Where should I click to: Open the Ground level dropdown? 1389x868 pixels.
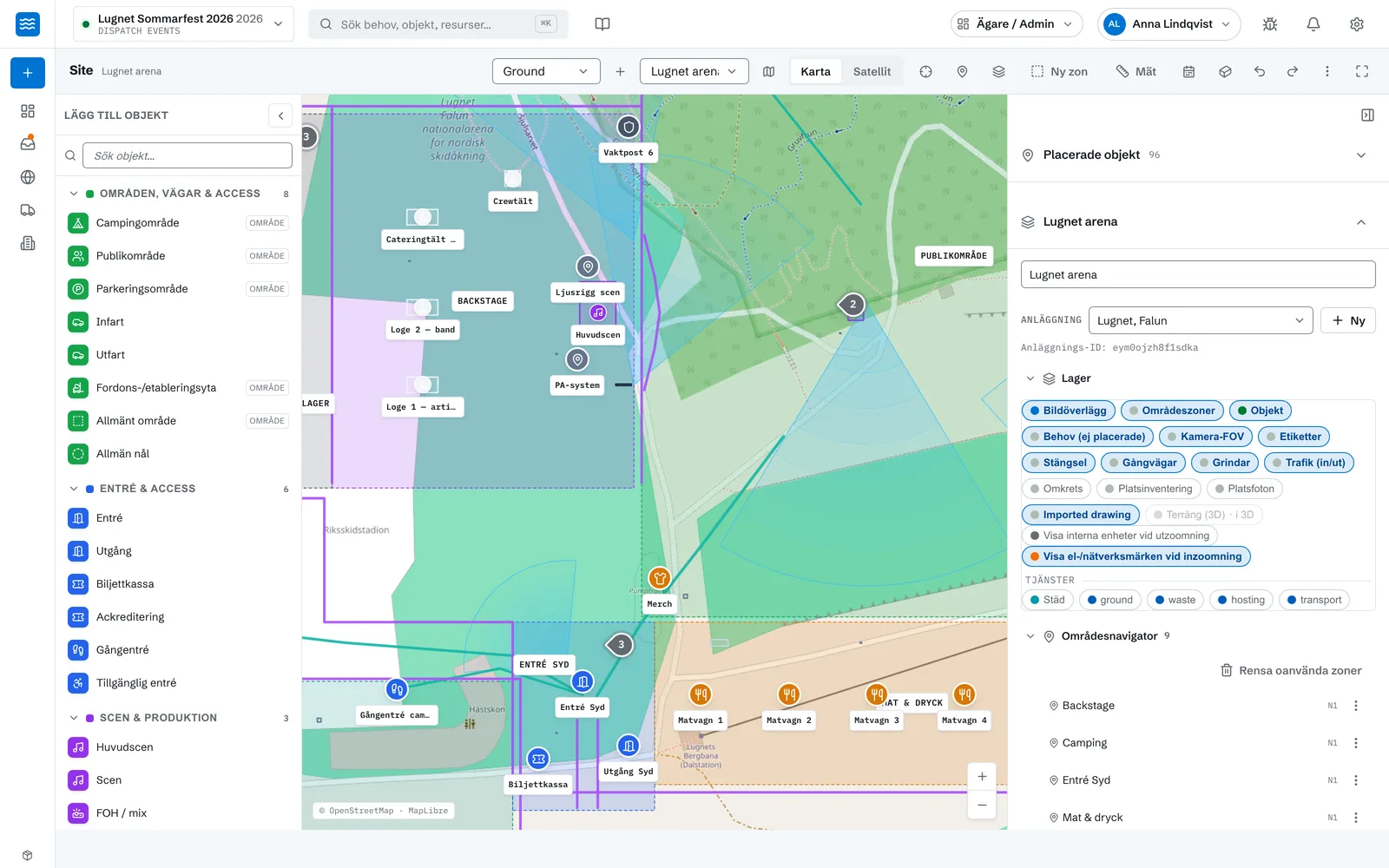pos(546,71)
